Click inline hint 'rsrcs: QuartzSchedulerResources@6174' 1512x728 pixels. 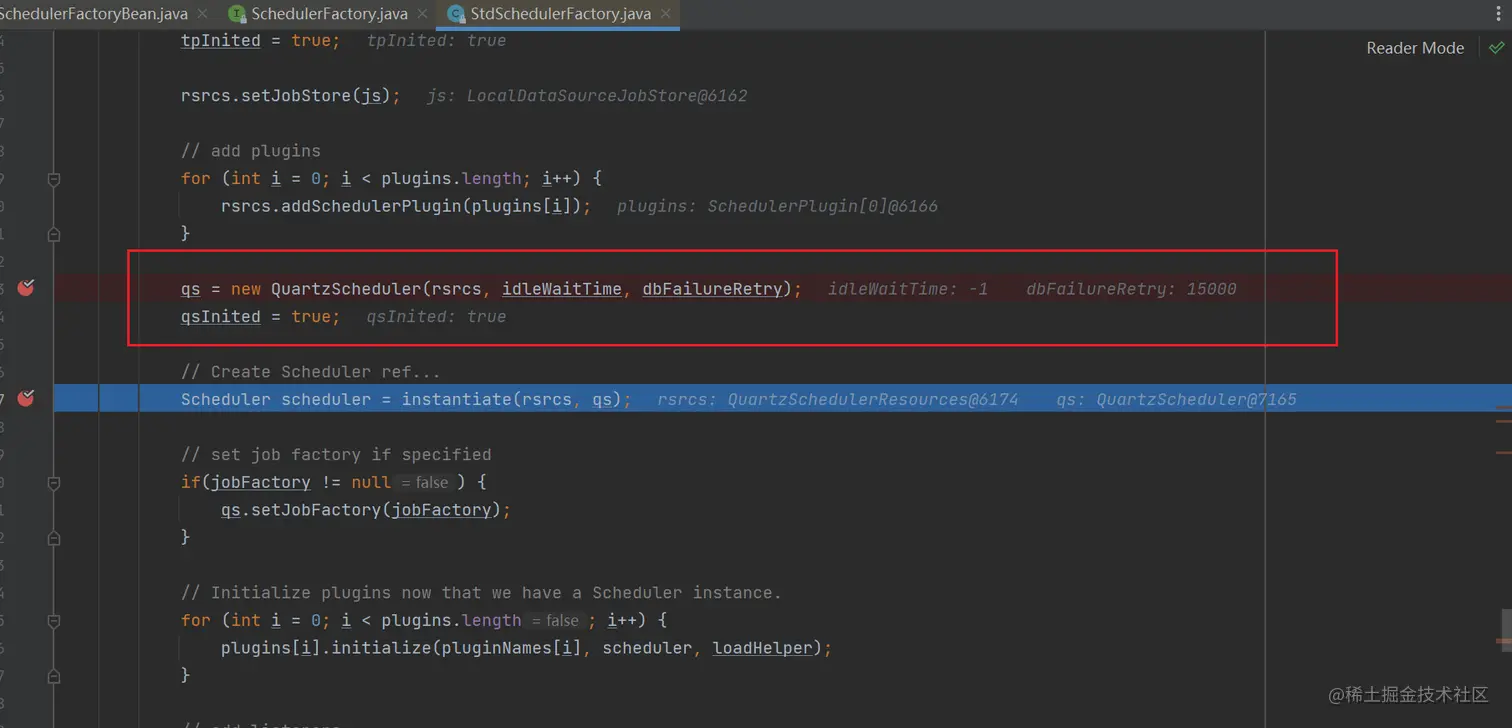point(838,399)
